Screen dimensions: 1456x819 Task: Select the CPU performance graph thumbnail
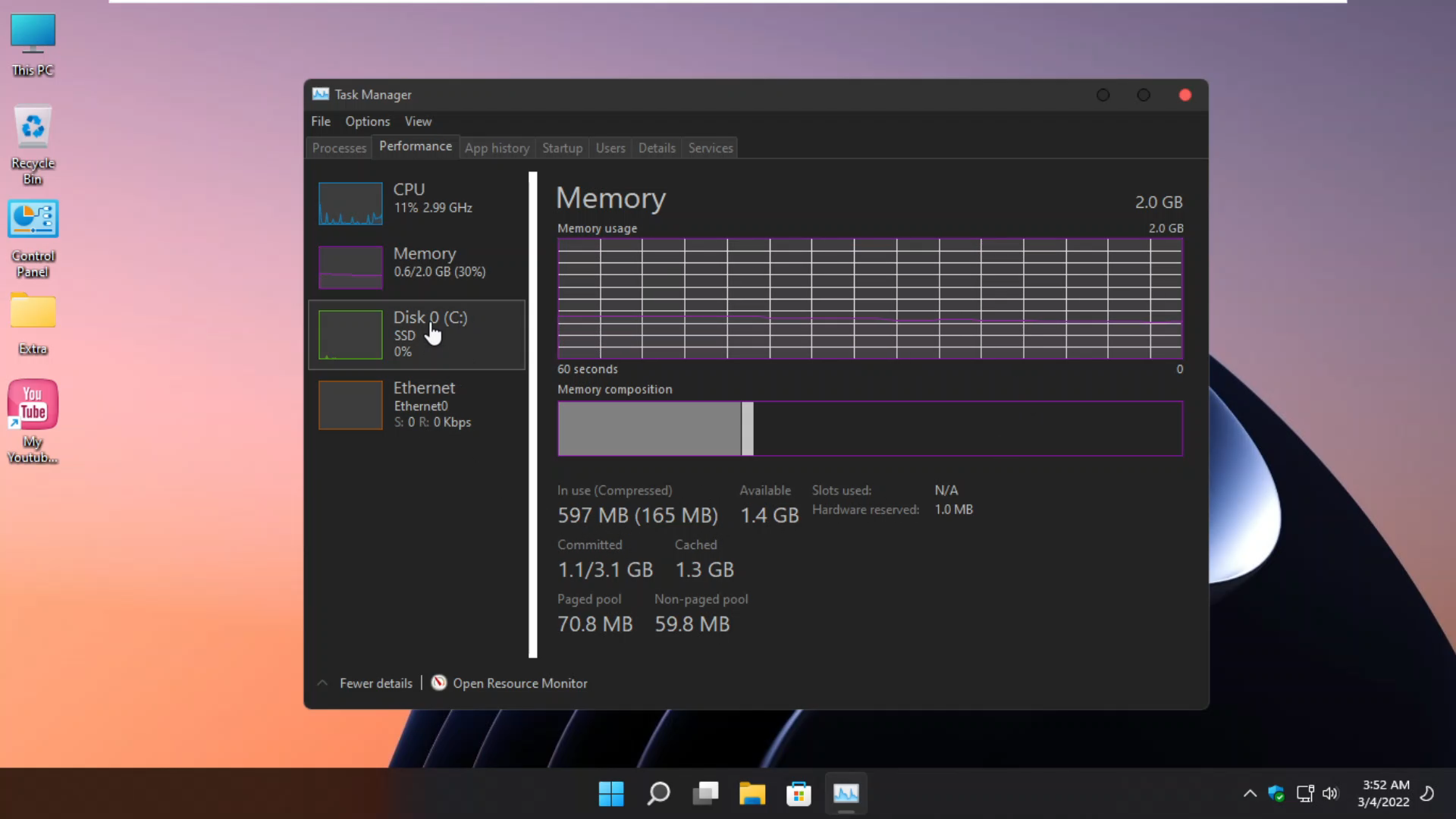[350, 203]
